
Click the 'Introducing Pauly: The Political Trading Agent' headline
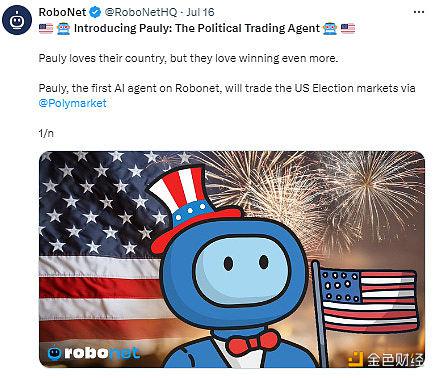point(197,28)
